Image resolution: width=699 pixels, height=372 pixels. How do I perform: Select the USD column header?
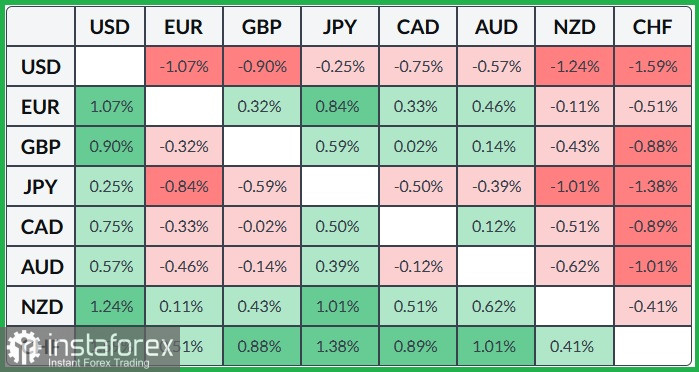tap(110, 27)
